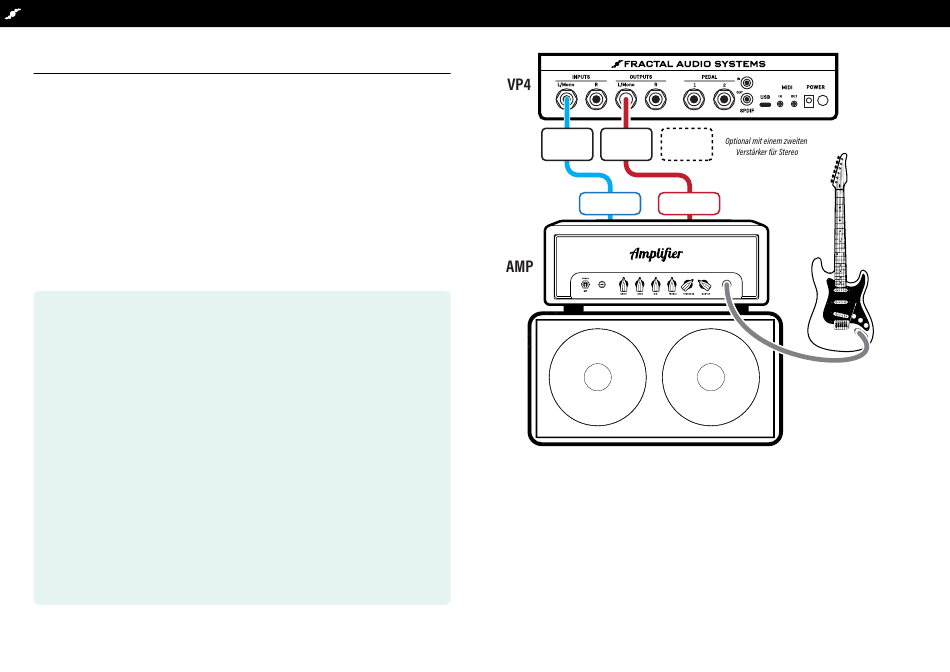Click the 'POWER' label on the VP4
The image size is (950, 672).
click(x=815, y=87)
